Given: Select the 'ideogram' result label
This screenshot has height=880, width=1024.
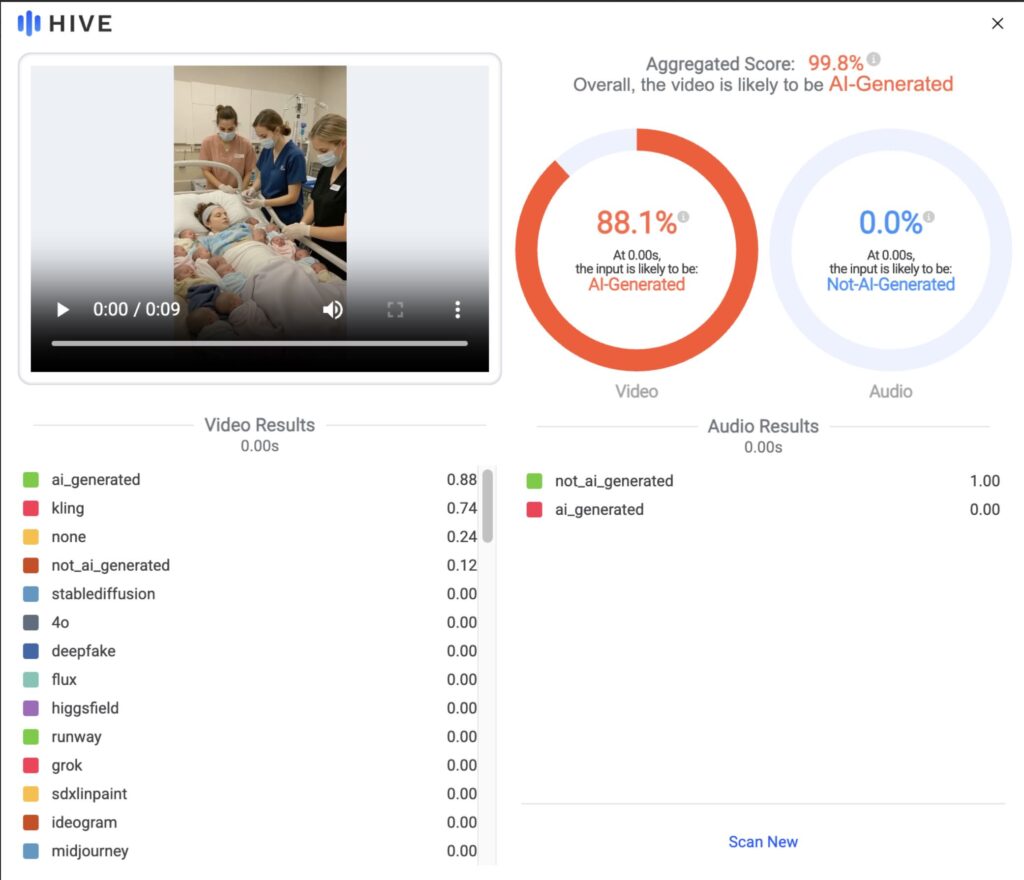Looking at the screenshot, I should [84, 823].
